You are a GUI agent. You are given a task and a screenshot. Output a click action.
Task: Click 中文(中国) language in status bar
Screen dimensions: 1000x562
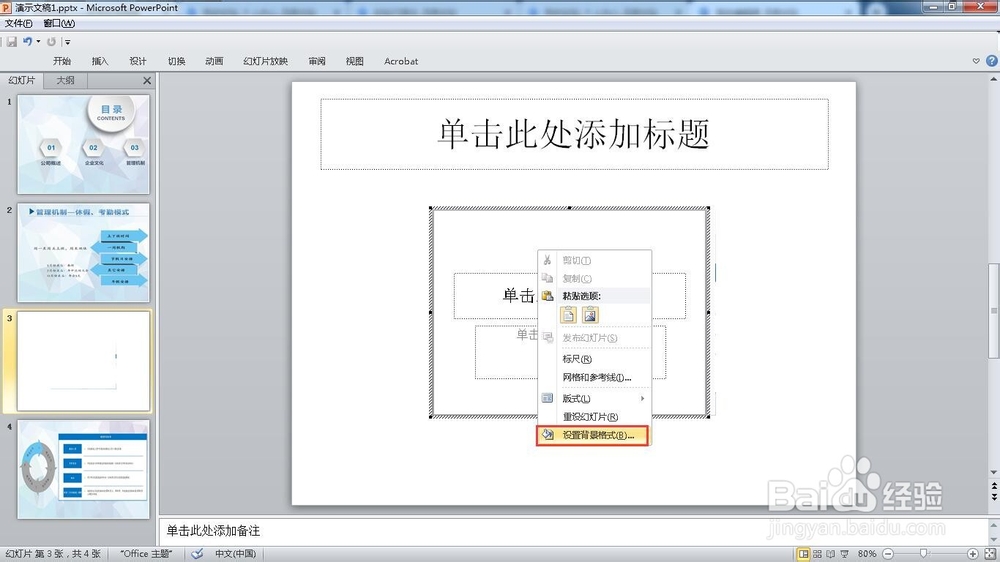tap(235, 554)
